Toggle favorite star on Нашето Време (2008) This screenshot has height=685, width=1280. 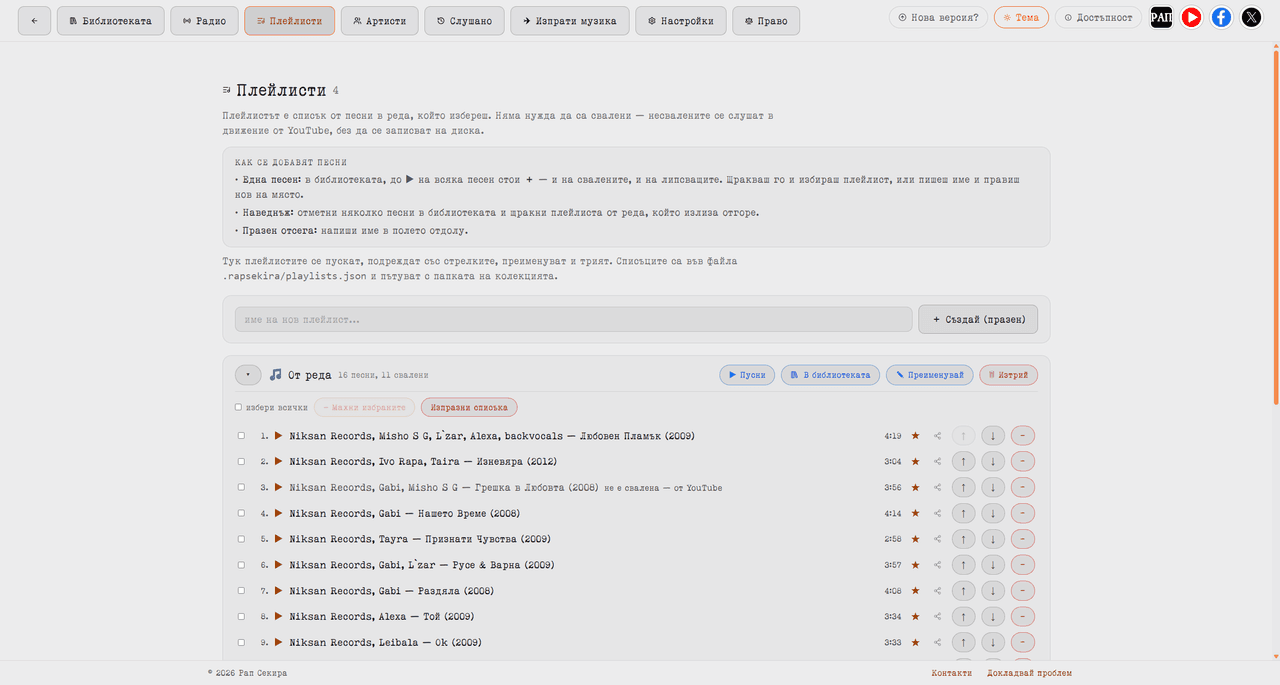915,513
